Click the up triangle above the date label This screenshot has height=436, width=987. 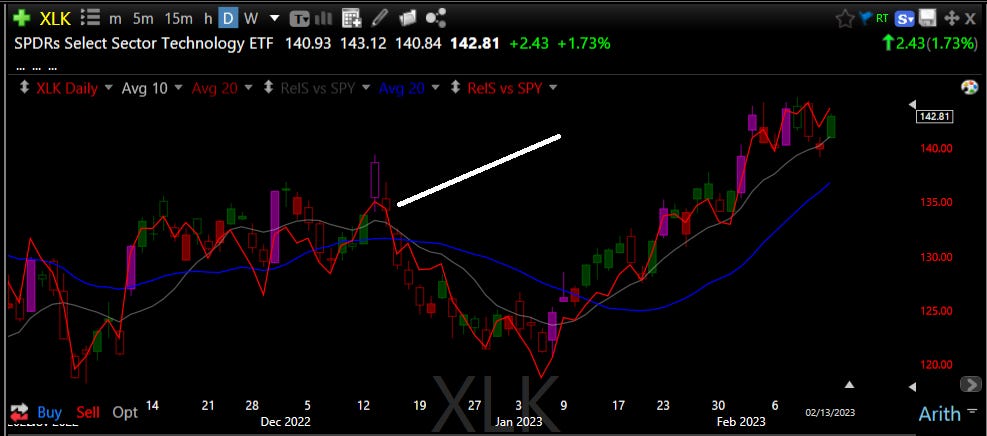849,384
